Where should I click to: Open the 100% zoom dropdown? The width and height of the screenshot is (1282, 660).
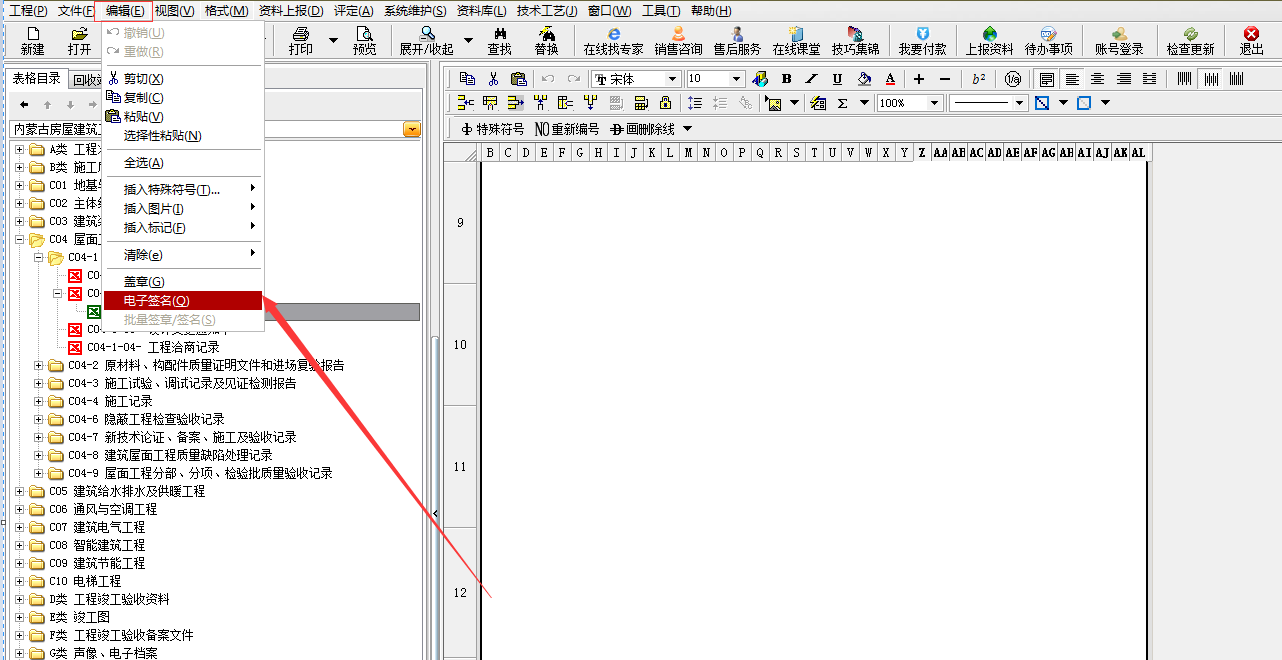click(x=934, y=103)
